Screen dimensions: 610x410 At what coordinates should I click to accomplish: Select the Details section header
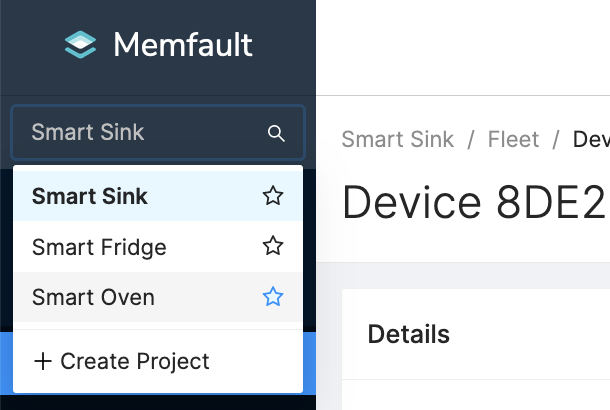(409, 334)
